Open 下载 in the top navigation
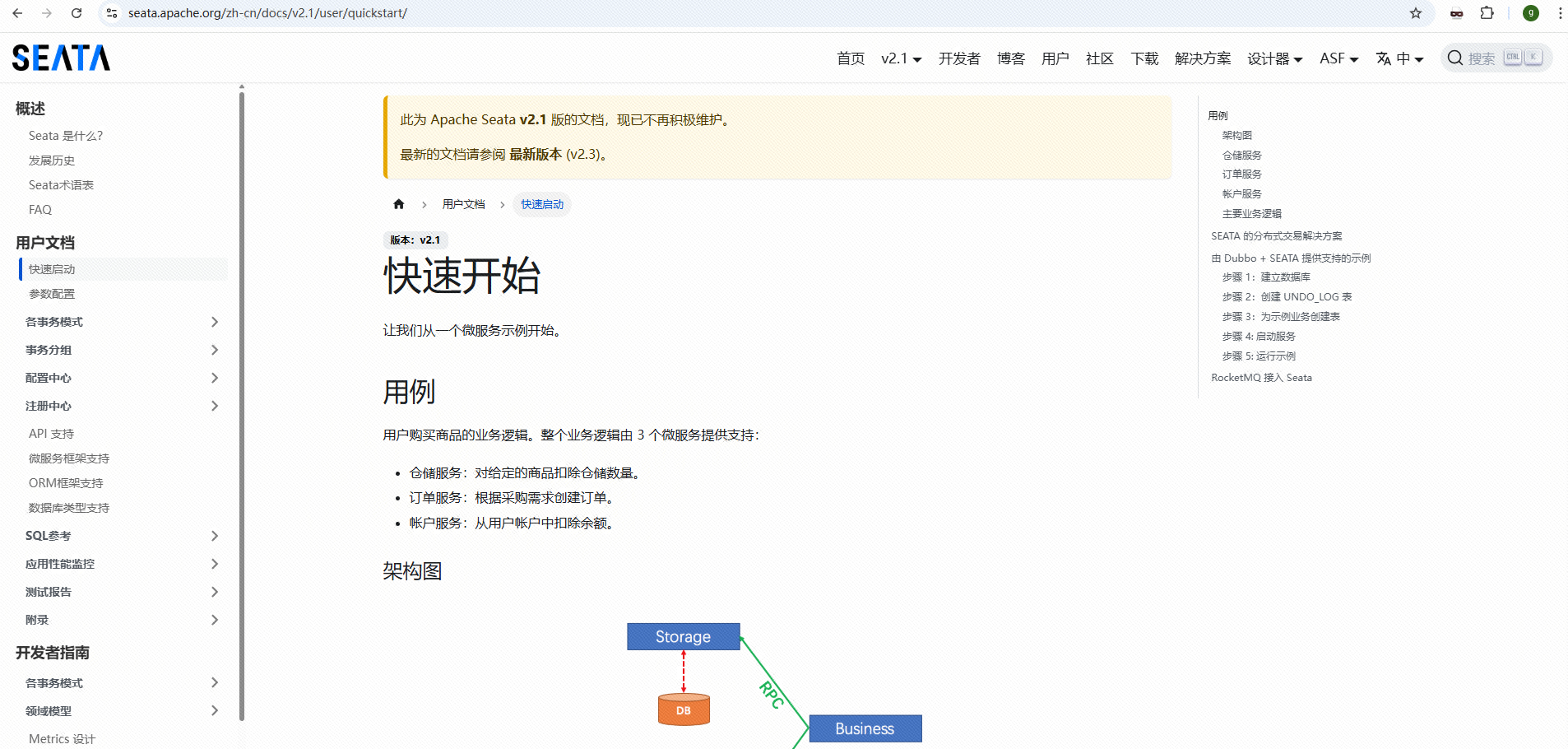The image size is (1568, 749). (x=1144, y=58)
